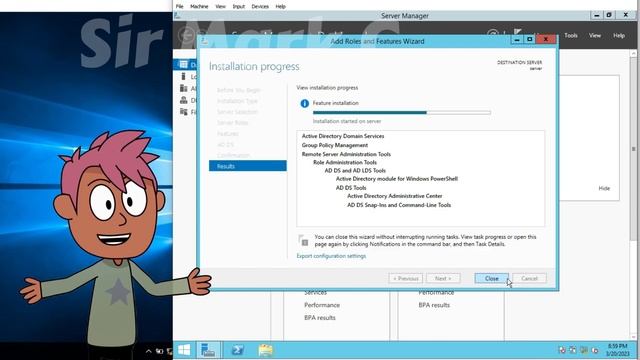Open the VirtualBox Devices menu
640x360 pixels.
click(260, 7)
